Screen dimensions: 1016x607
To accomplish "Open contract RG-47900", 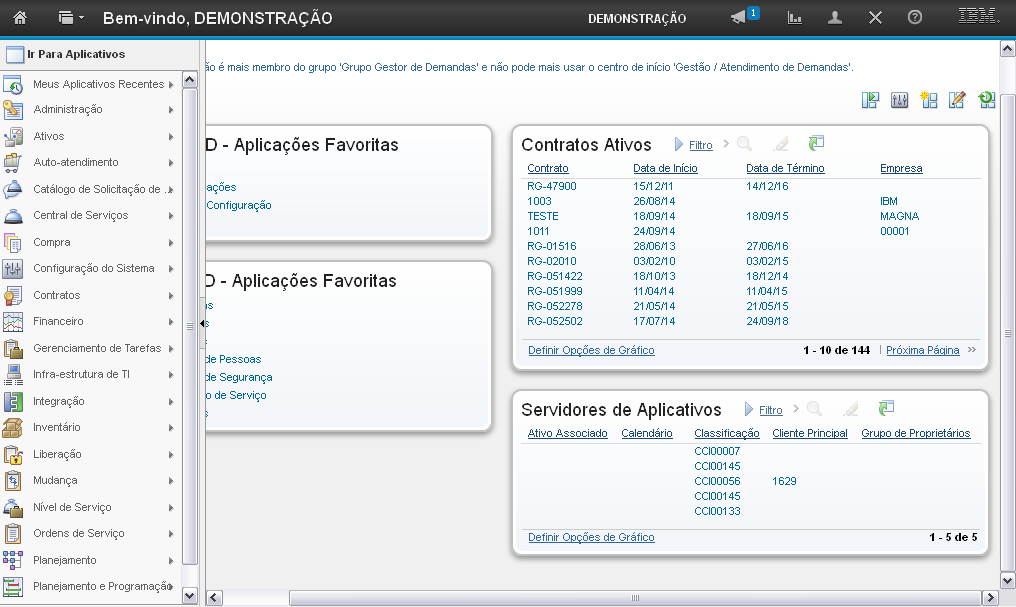I will click(551, 186).
